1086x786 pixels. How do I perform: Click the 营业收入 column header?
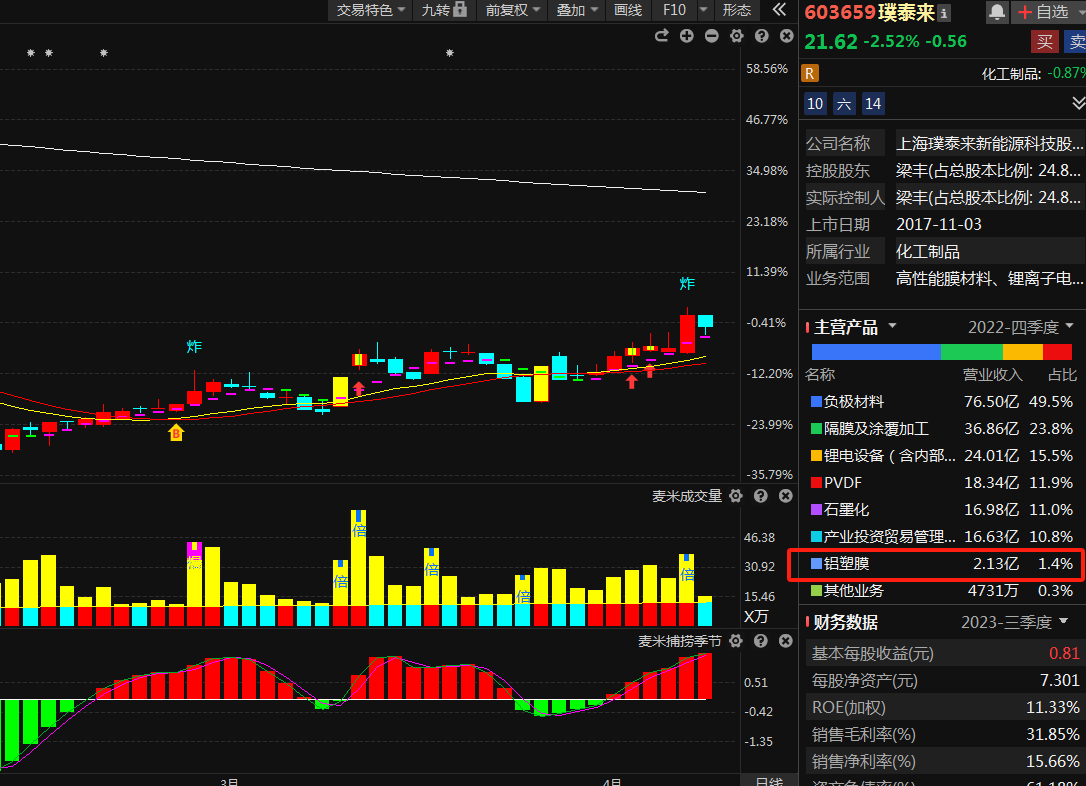pos(992,375)
